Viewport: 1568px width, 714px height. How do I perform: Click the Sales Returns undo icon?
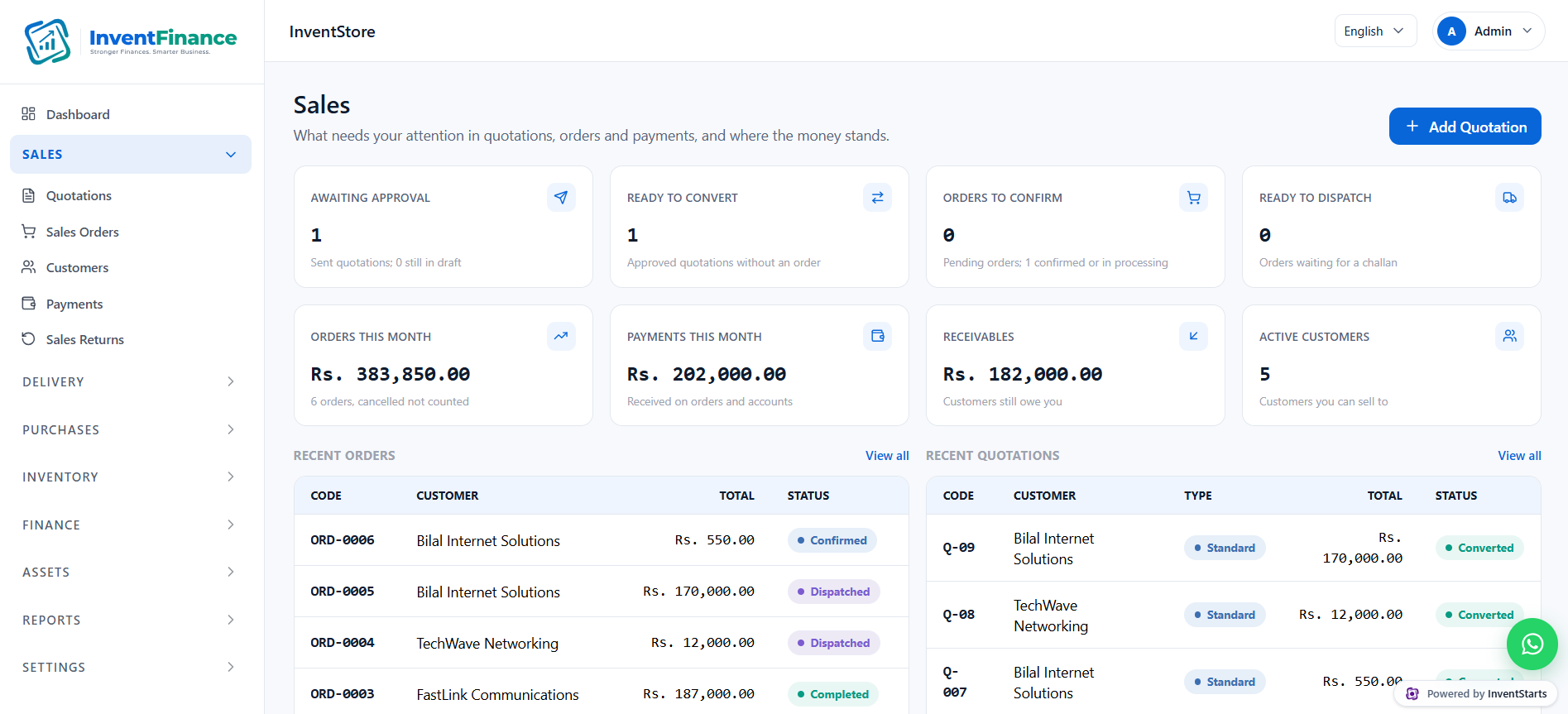28,339
